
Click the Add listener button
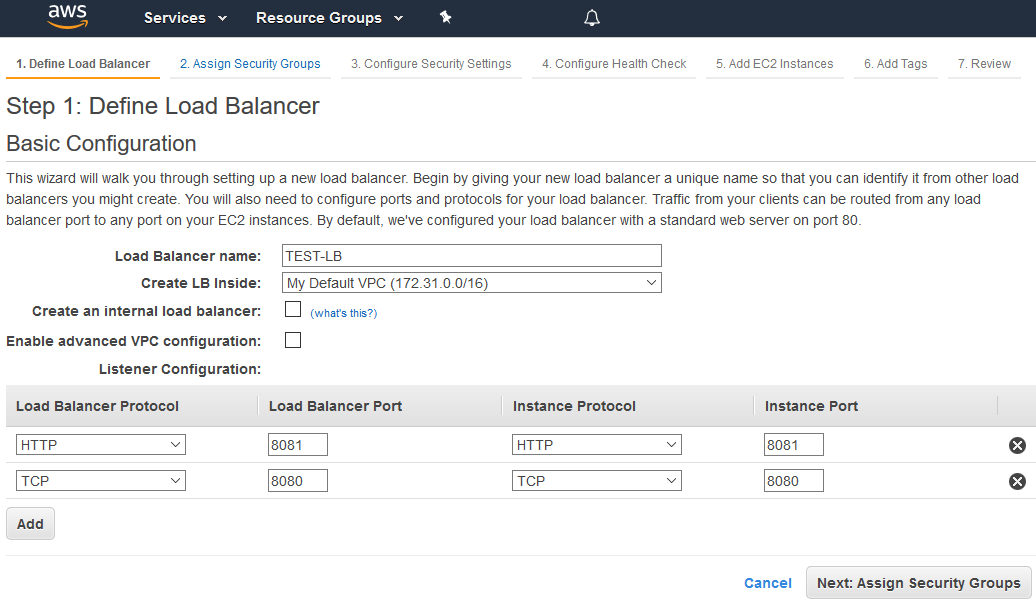(30, 524)
